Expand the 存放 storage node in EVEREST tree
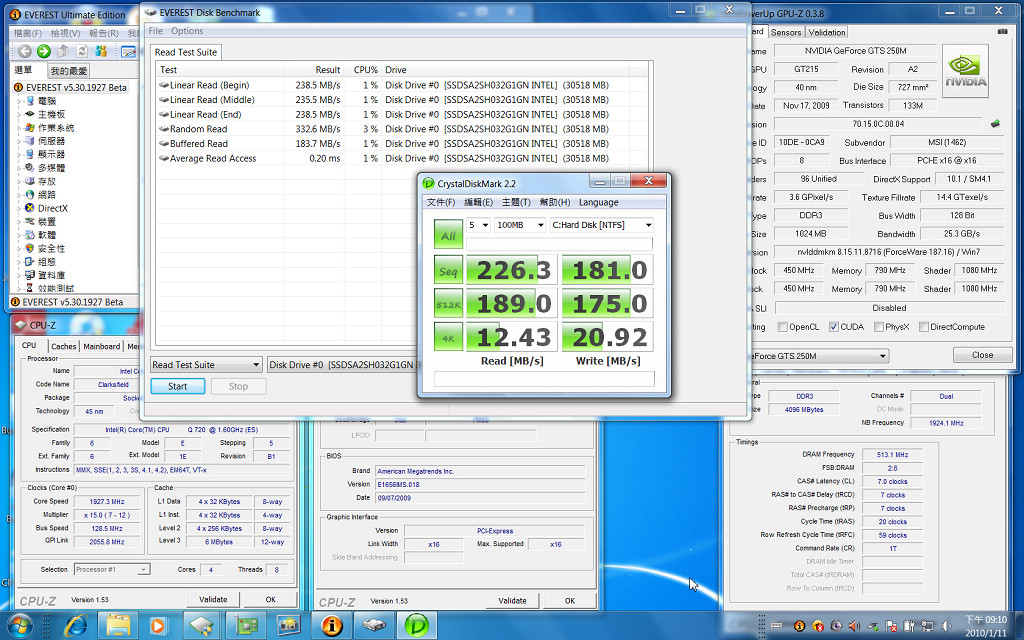 [x=20, y=182]
